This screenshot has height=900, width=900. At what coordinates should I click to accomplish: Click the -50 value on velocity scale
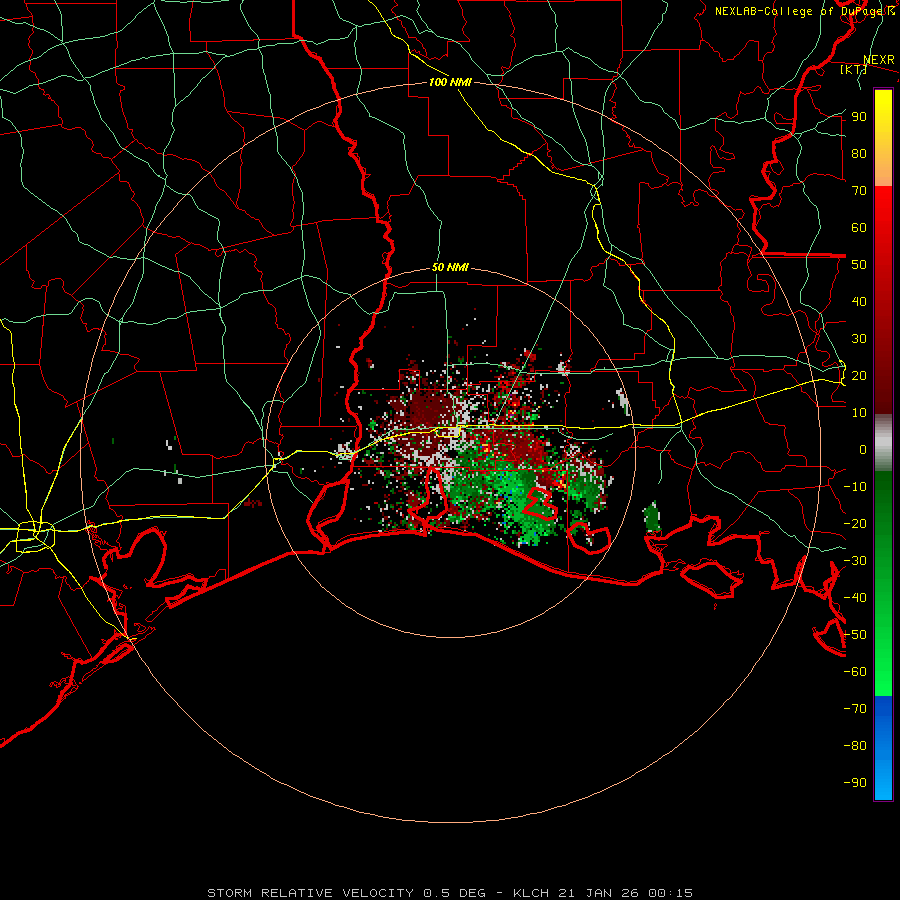click(856, 635)
